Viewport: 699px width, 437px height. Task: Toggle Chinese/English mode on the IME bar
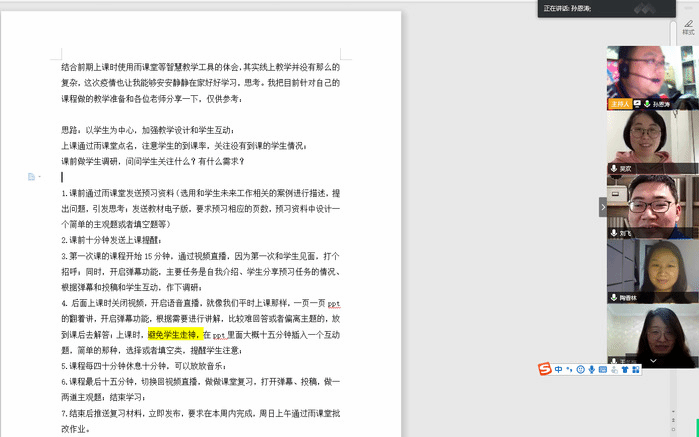tap(558, 370)
